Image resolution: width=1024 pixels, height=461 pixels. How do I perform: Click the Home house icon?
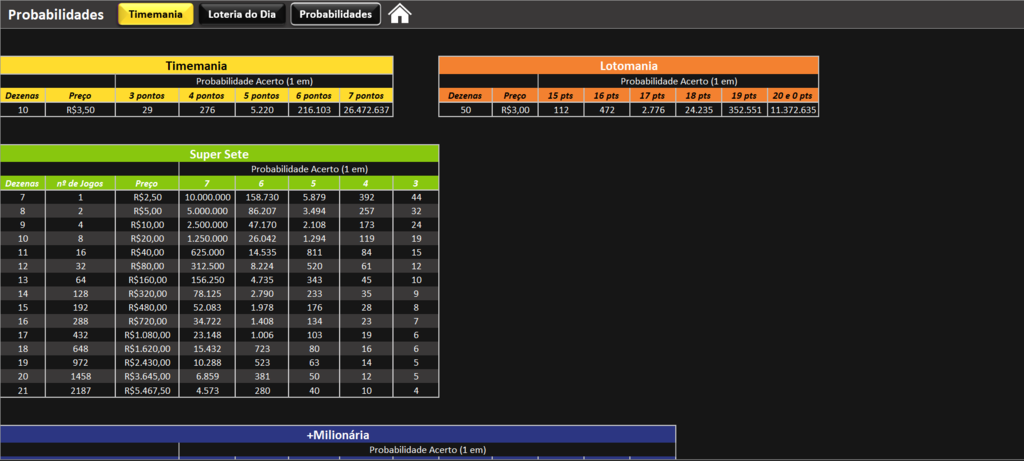pyautogui.click(x=400, y=14)
